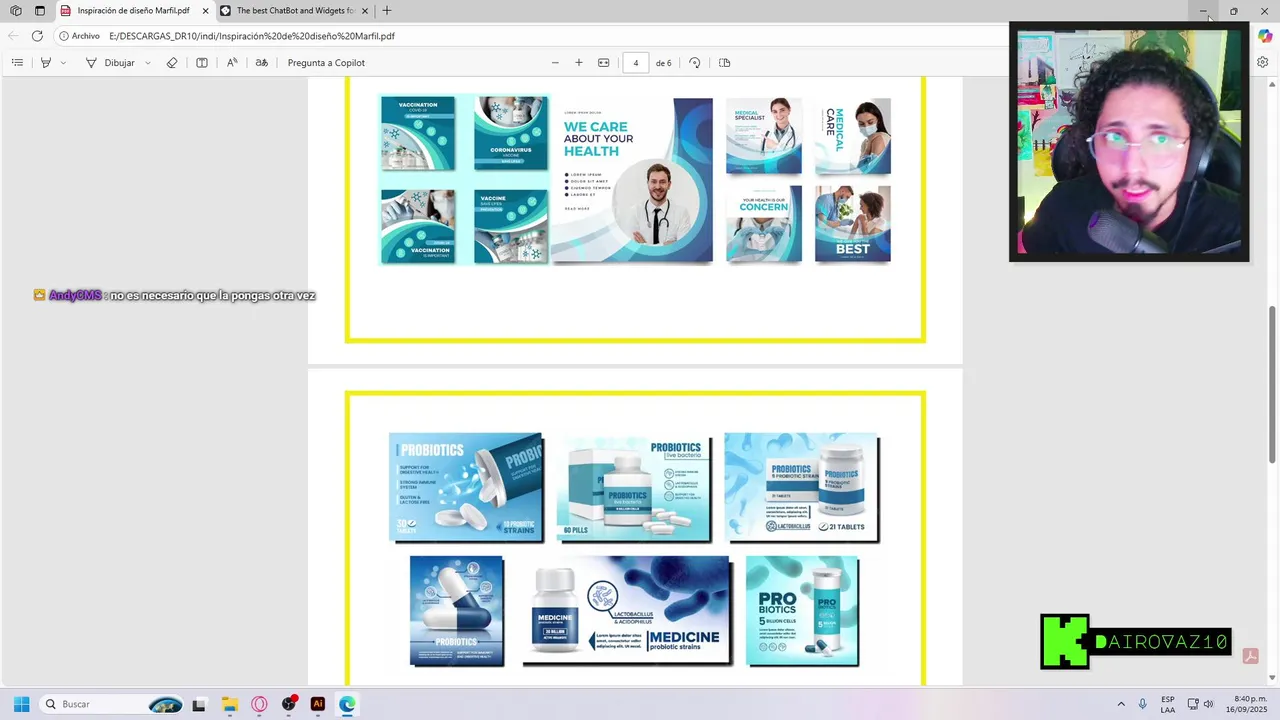The image size is (1280, 720).
Task: Open OBS Studio from taskbar
Action: tap(289, 704)
